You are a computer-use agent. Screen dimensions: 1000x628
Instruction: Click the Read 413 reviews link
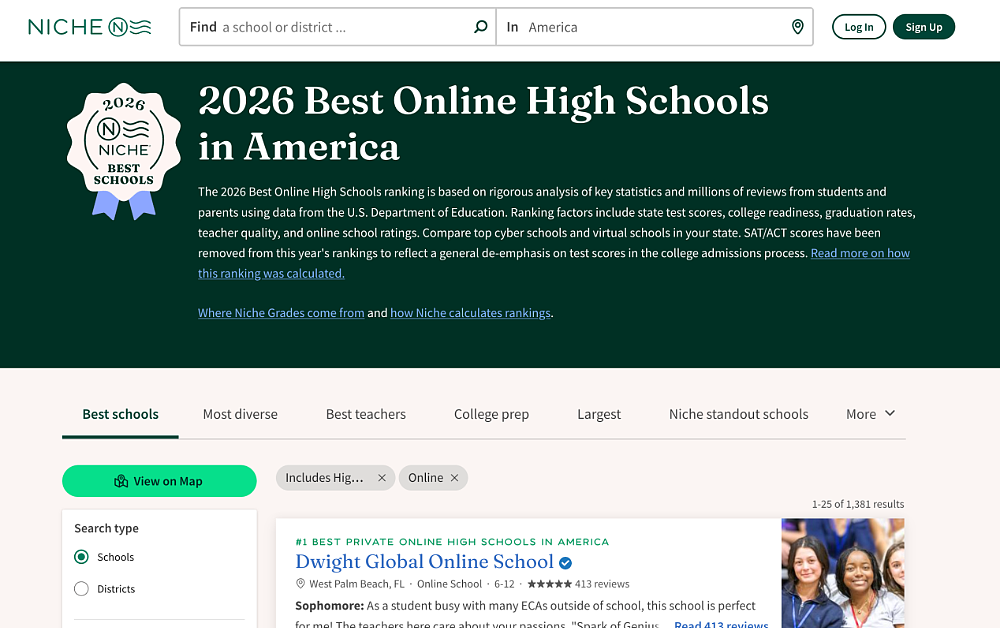click(721, 624)
